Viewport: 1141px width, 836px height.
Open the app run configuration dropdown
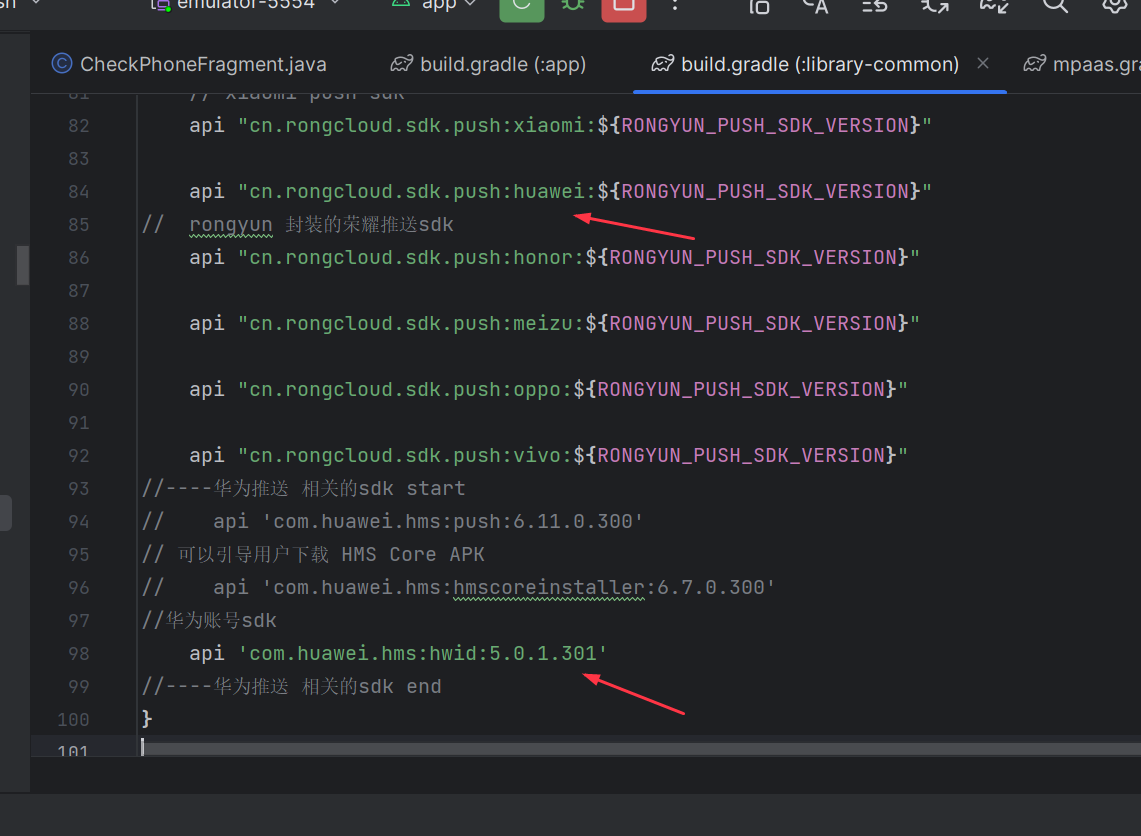pos(434,4)
